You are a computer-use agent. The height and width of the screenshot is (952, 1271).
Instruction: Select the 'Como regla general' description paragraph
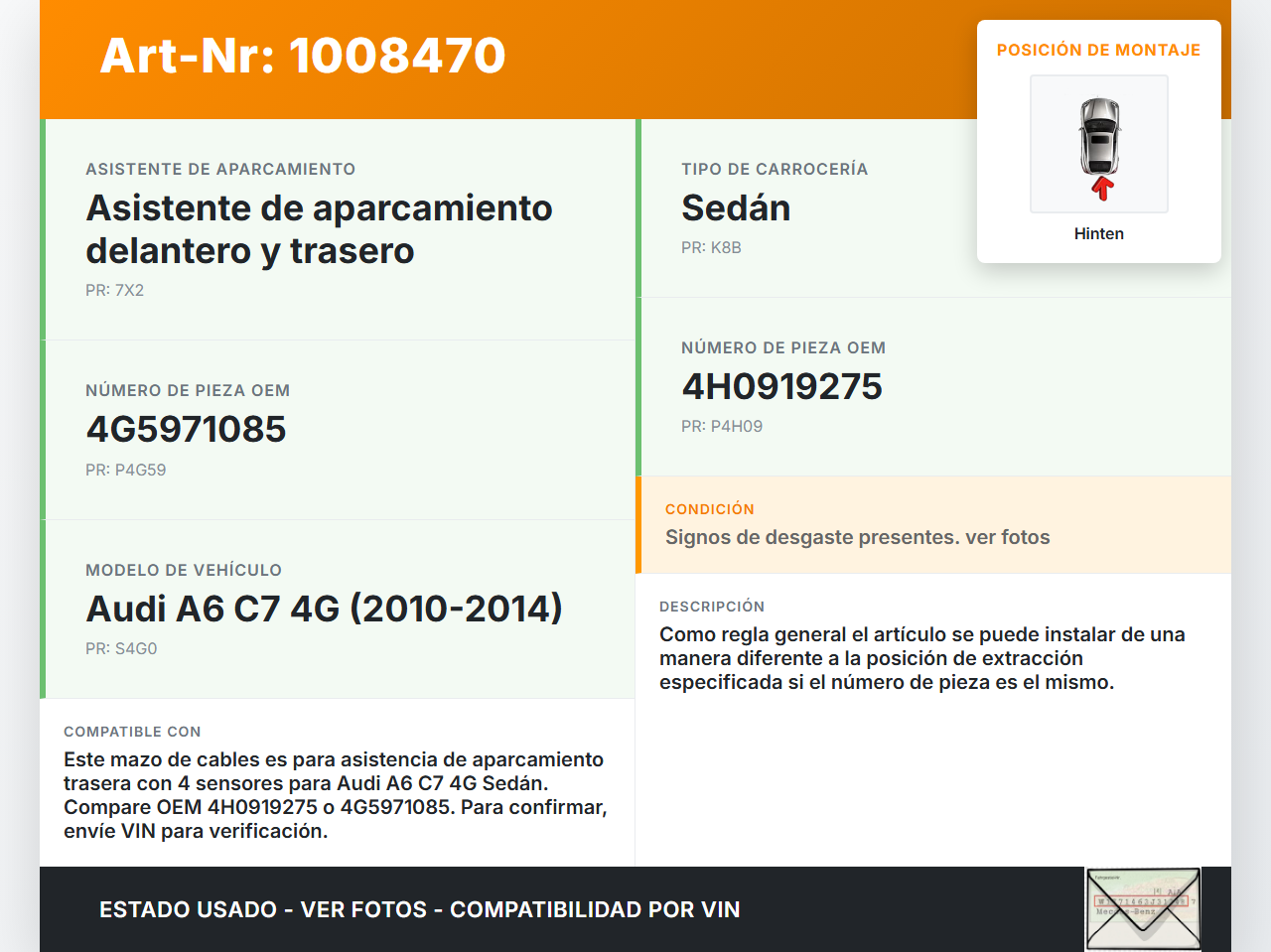[x=922, y=658]
